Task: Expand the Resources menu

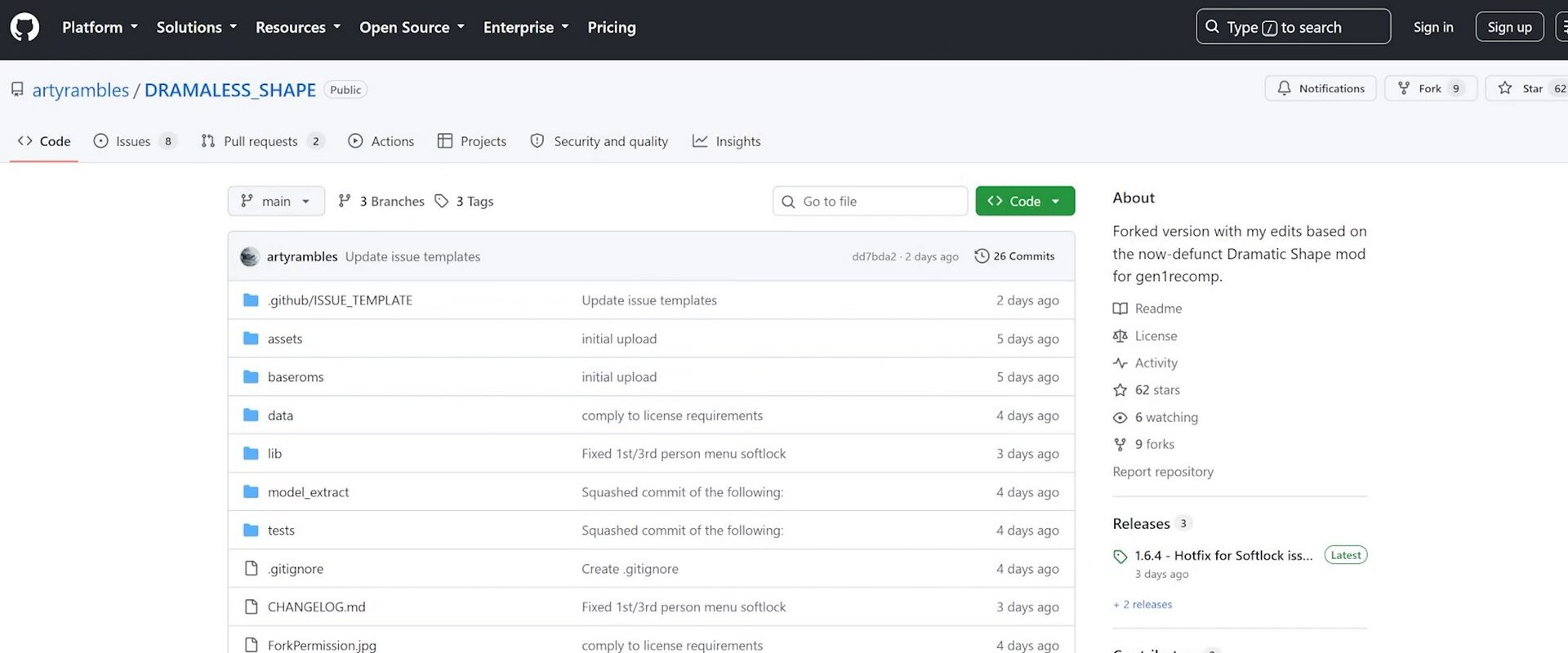Action: coord(298,27)
